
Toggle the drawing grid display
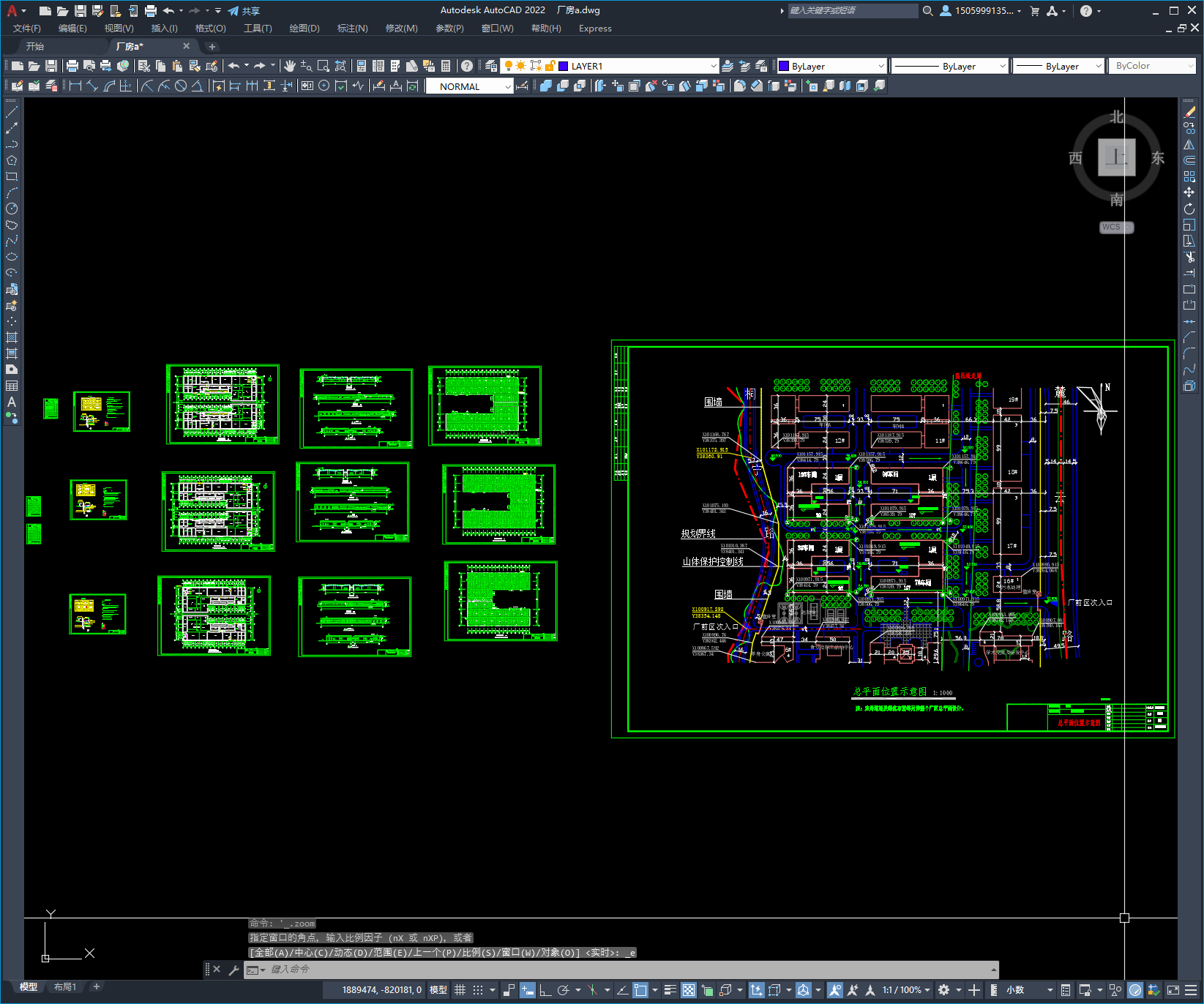point(460,990)
